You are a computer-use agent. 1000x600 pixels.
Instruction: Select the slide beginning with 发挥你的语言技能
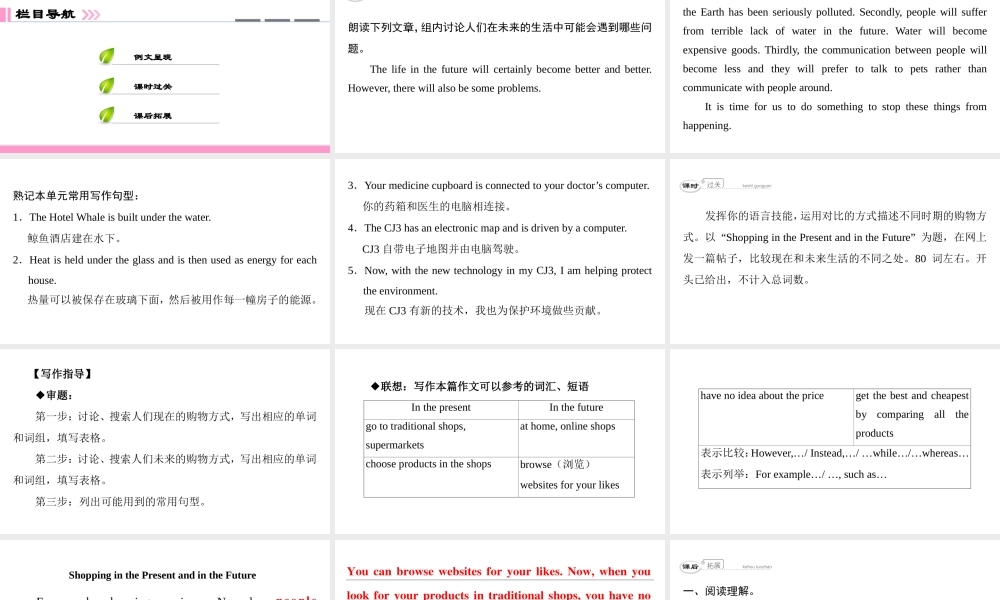tap(835, 252)
